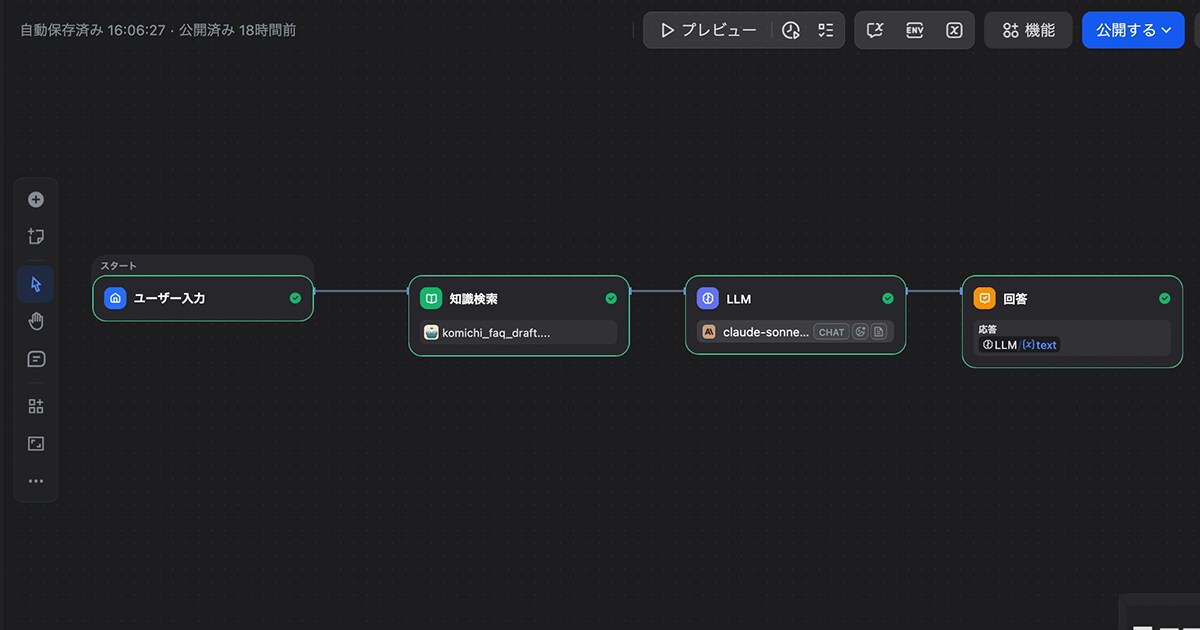Image resolution: width=1200 pixels, height=630 pixels.
Task: Click the 応答 response label
Action: (987, 329)
